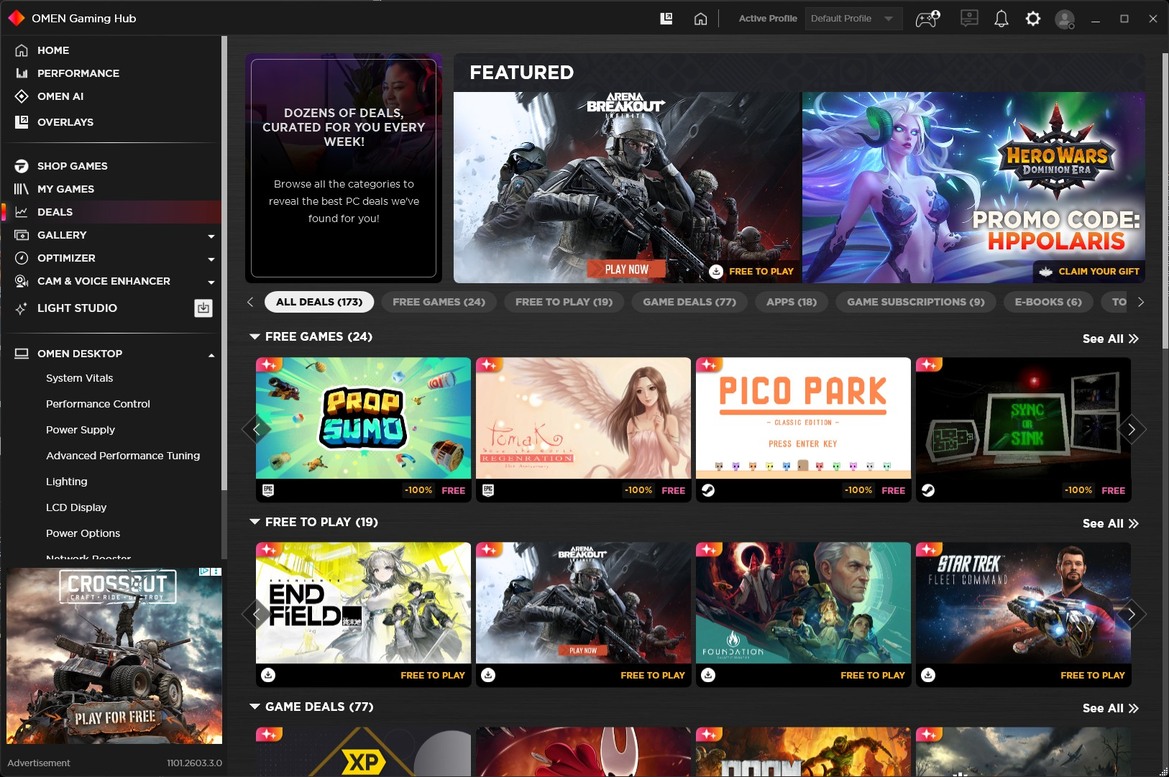Open Power Supply
Screen dimensions: 1169x777
click(x=81, y=430)
